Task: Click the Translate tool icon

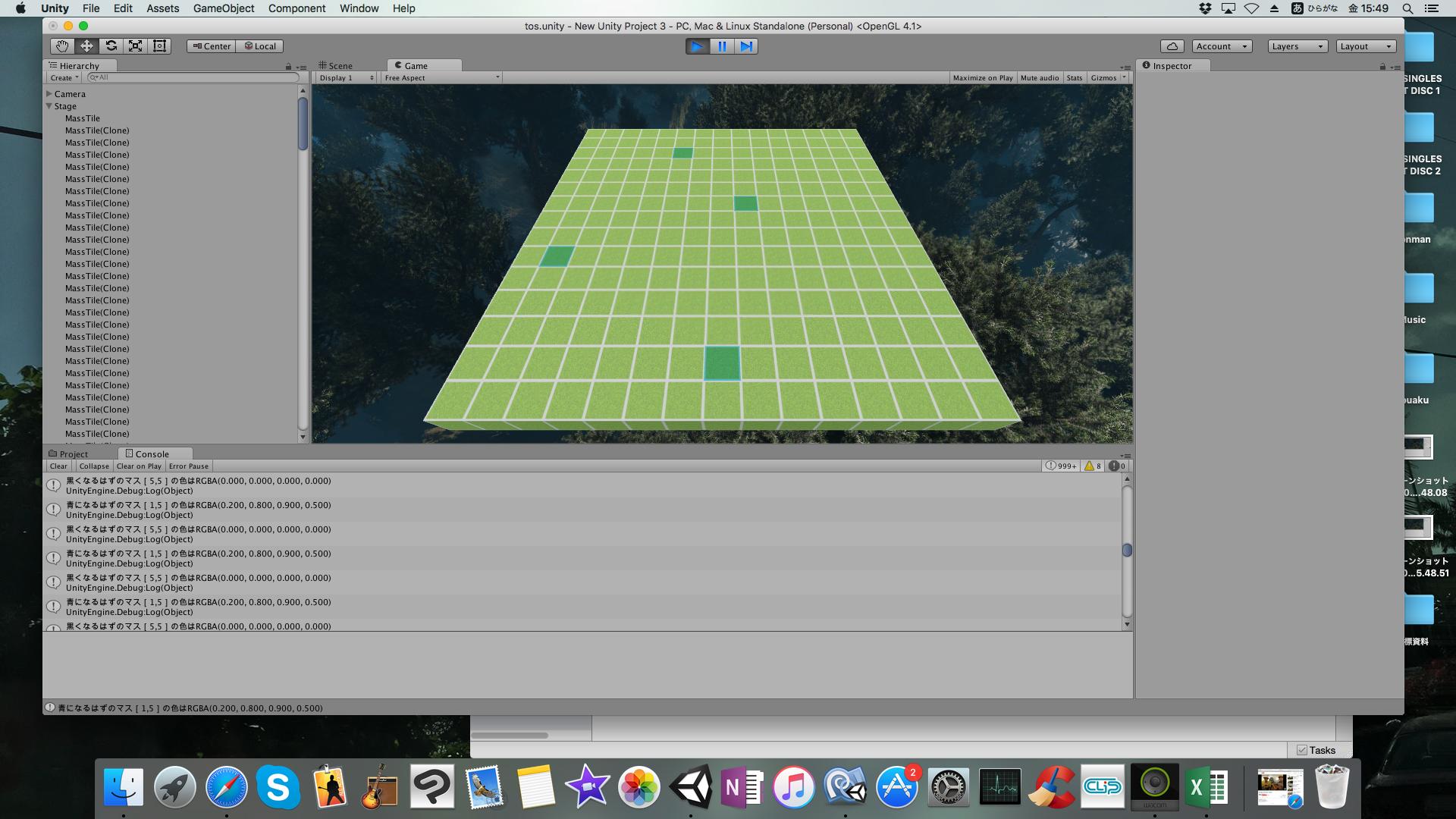Action: (x=86, y=45)
